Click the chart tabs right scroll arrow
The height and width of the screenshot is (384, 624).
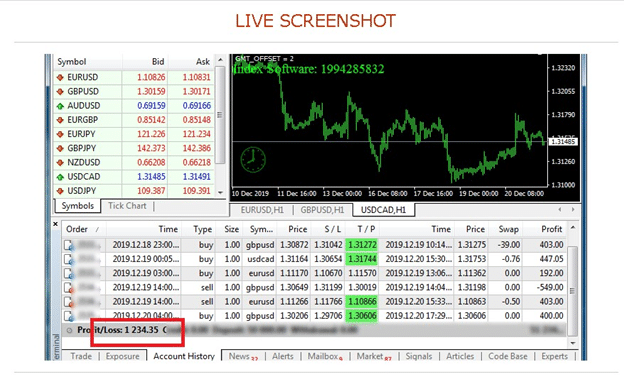(x=573, y=209)
